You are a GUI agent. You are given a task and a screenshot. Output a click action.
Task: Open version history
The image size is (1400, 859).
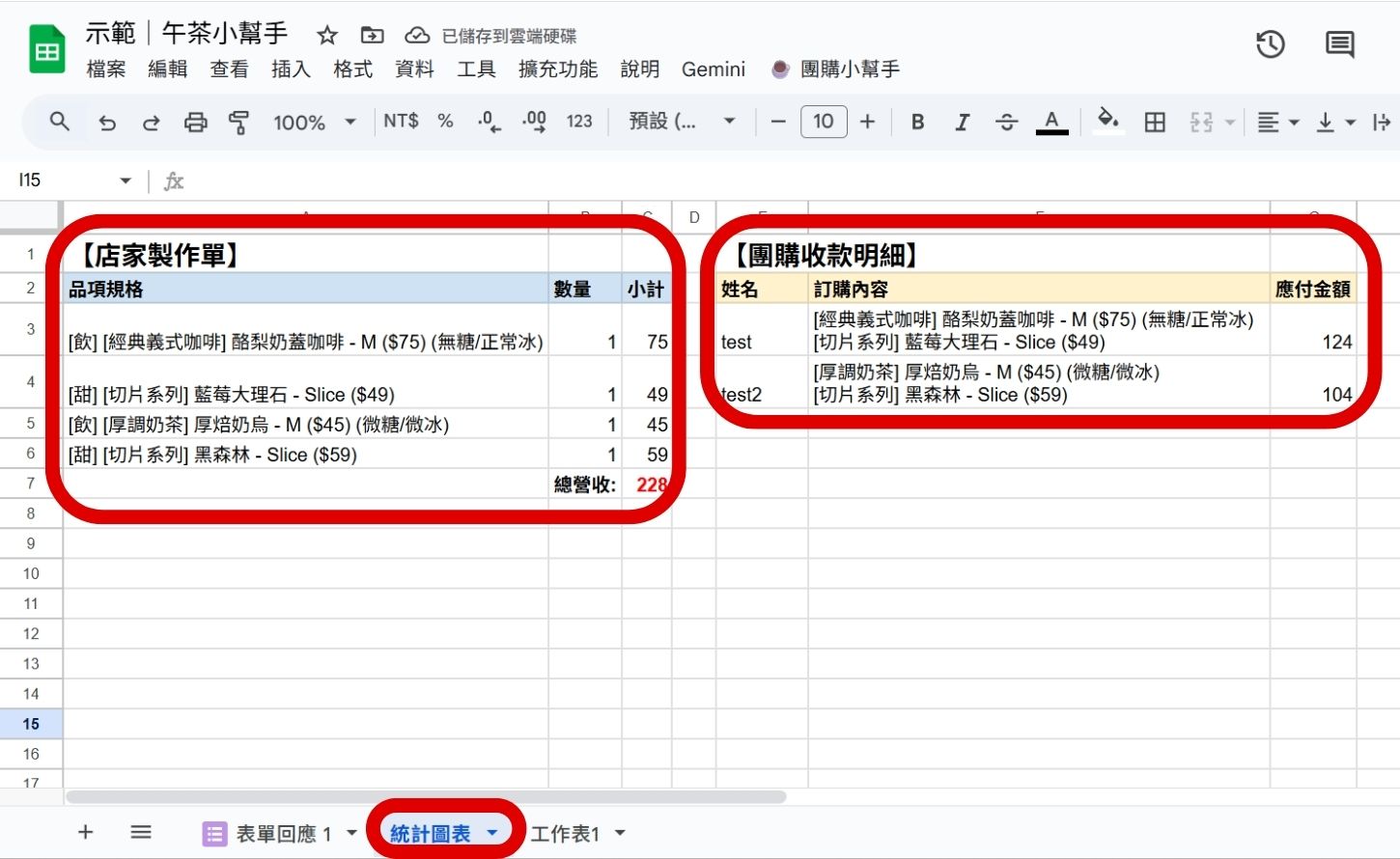pos(1271,43)
